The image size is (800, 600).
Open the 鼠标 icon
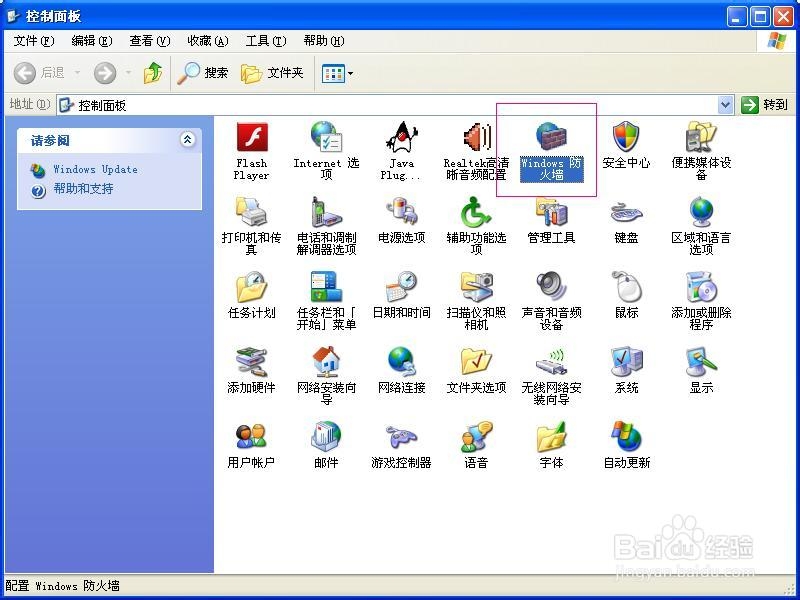point(626,287)
